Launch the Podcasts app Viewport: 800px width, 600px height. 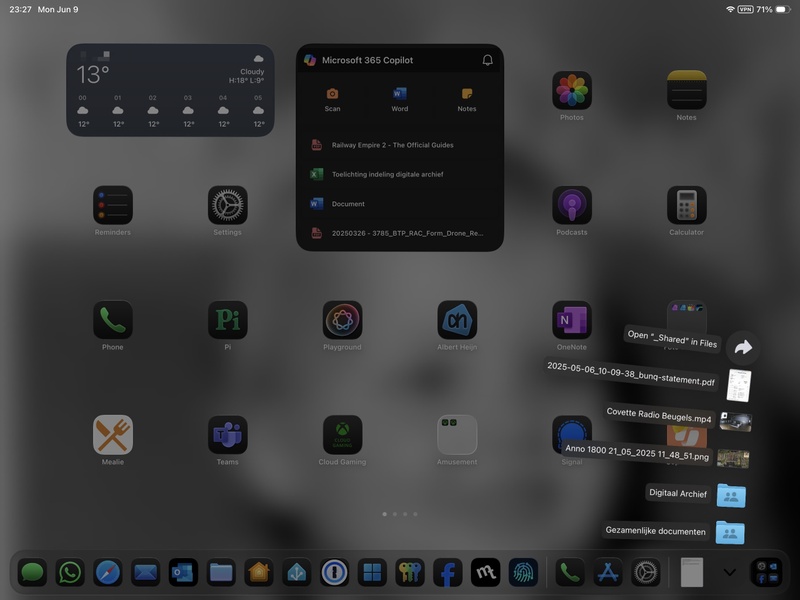pos(571,205)
